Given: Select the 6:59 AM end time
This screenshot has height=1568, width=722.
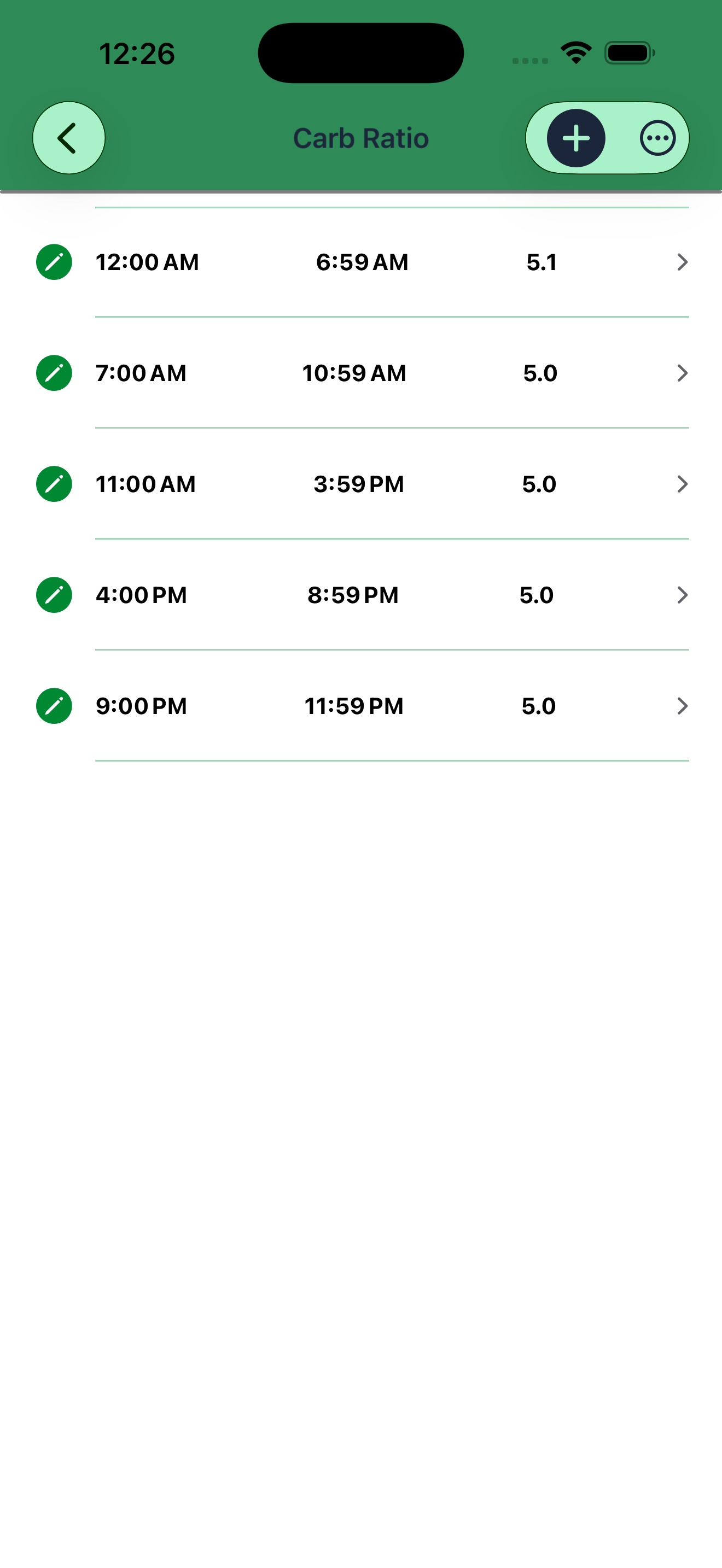Looking at the screenshot, I should tap(362, 262).
